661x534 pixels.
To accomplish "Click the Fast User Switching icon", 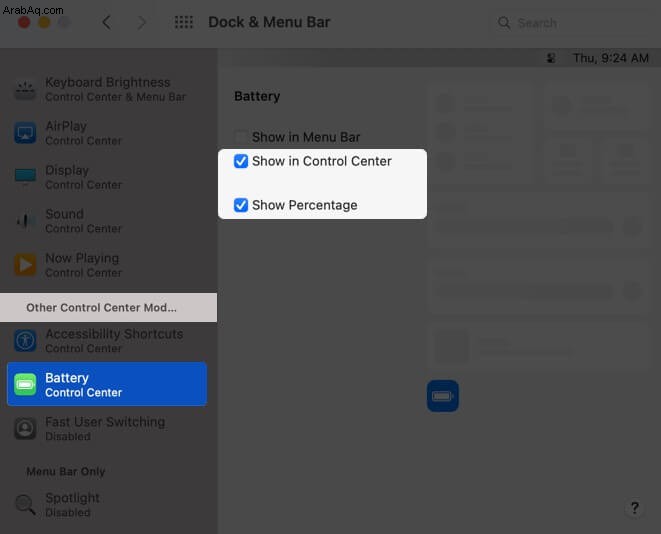I will tap(25, 429).
